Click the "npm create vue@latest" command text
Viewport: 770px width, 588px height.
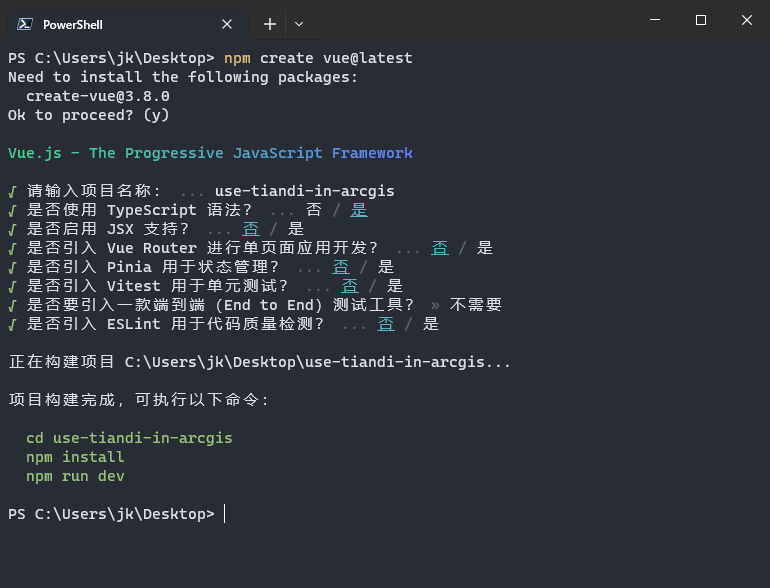[x=318, y=58]
